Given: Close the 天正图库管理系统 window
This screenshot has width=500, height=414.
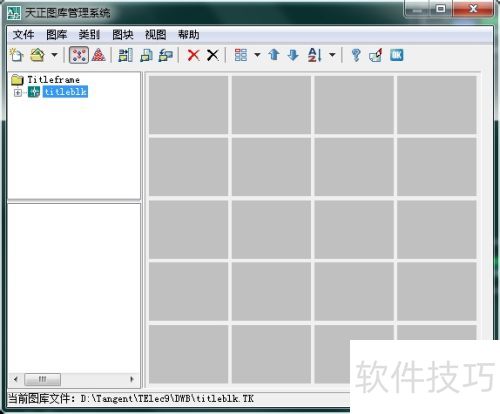Looking at the screenshot, I should click(473, 9).
